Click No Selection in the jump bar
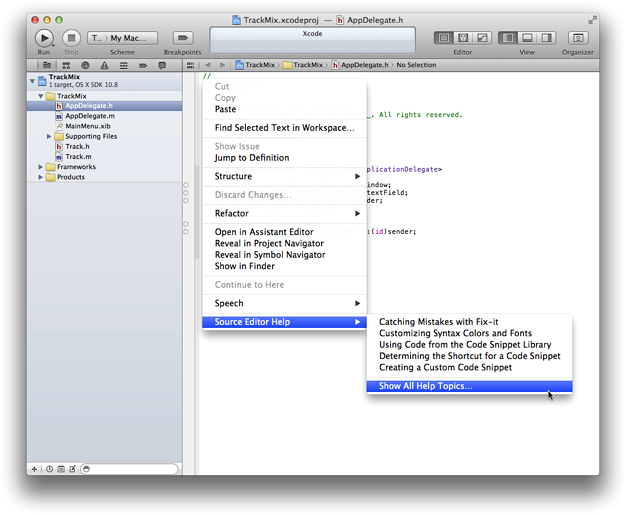The width and height of the screenshot is (626, 515). pyautogui.click(x=416, y=65)
